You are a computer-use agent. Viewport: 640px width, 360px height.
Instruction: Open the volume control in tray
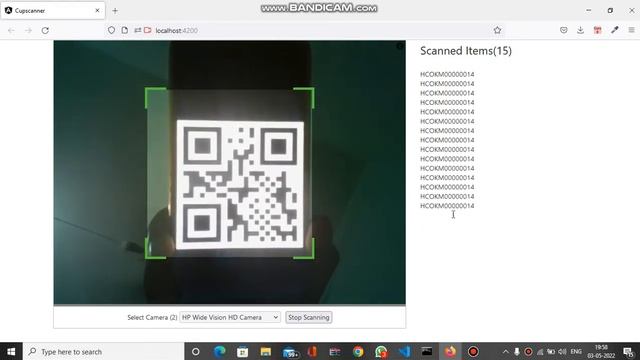562,351
